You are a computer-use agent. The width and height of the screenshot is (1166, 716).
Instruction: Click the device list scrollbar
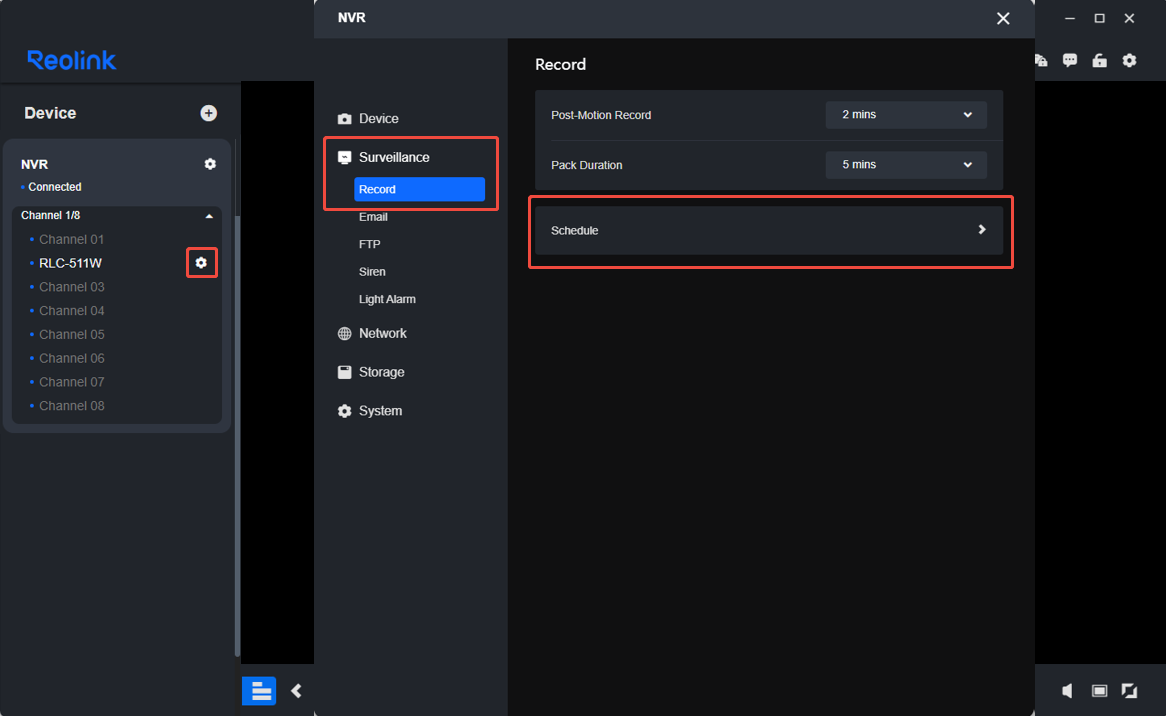(237, 436)
